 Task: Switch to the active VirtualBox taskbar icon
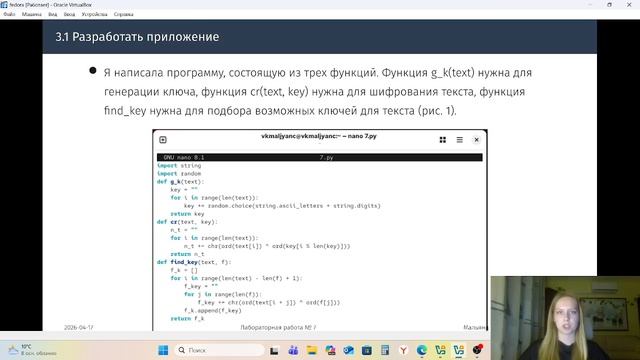[459, 350]
